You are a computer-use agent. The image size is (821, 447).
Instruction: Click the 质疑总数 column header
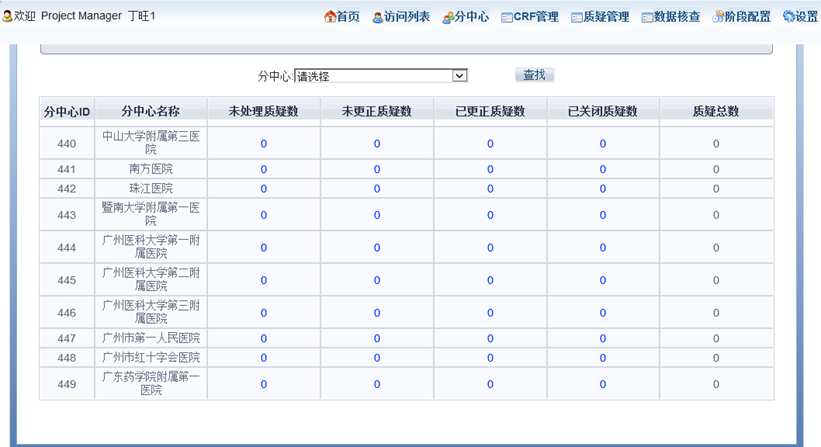tap(716, 111)
